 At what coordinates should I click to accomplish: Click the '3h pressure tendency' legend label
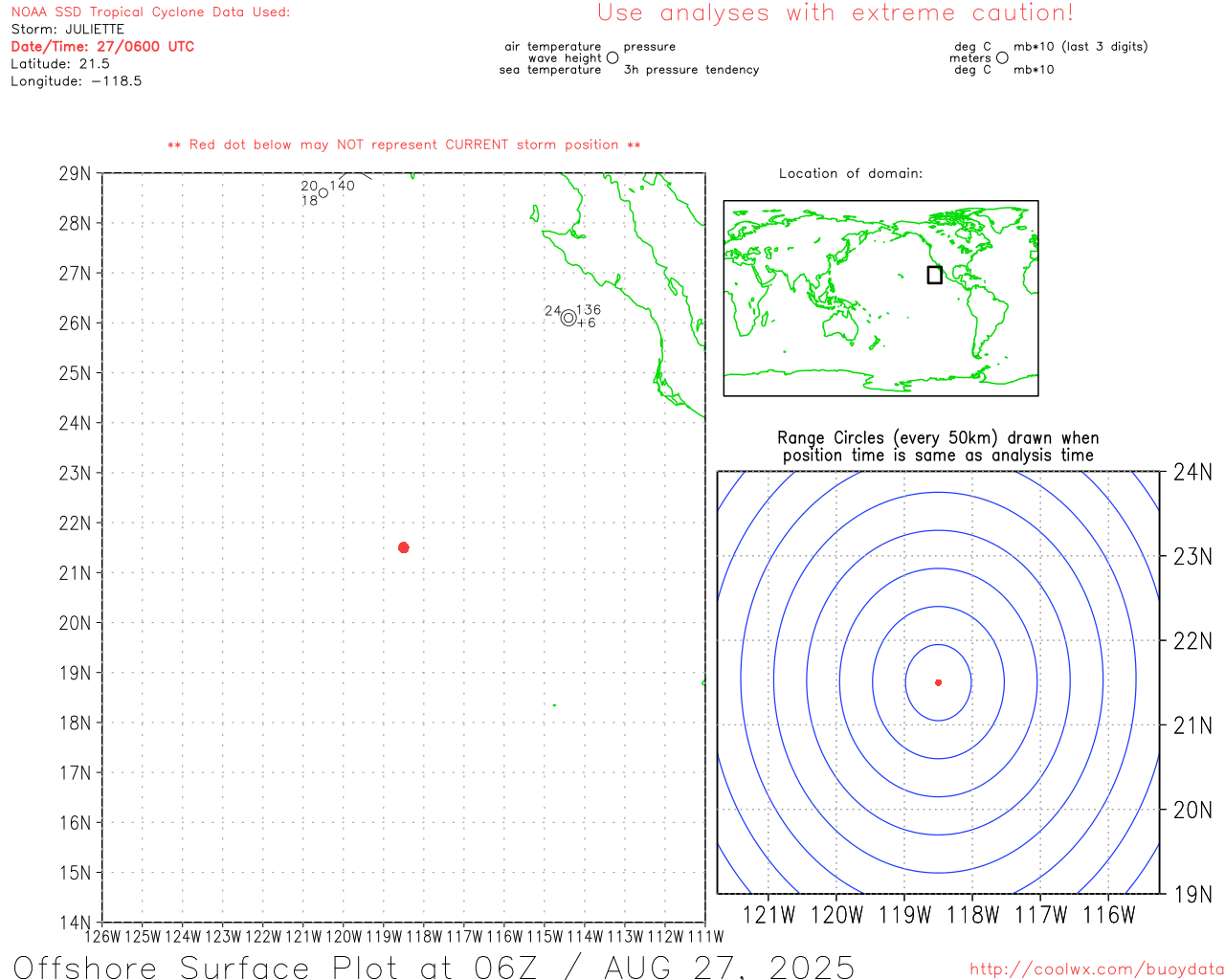(x=691, y=70)
